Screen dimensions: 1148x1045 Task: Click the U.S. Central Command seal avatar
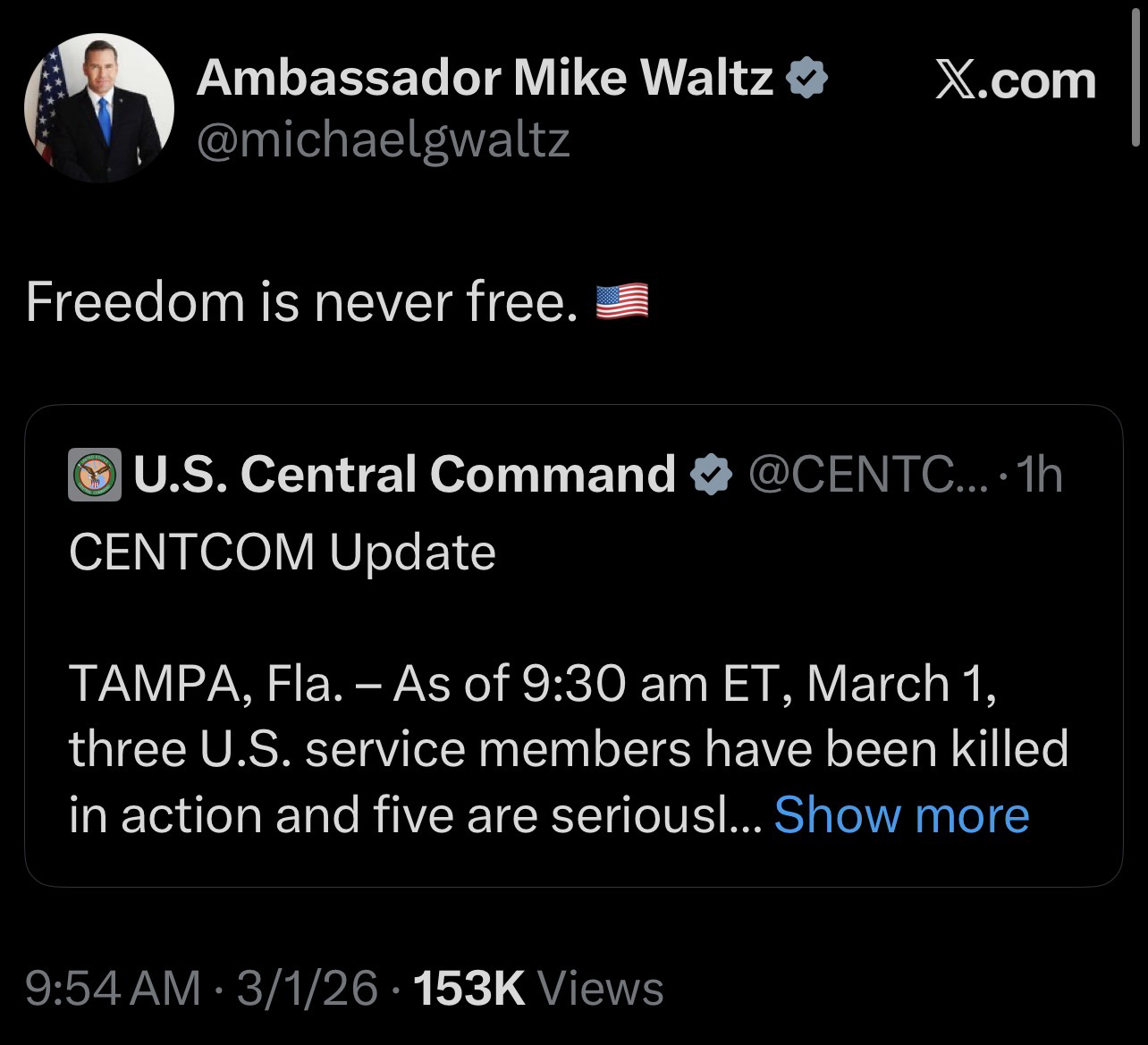coord(95,475)
